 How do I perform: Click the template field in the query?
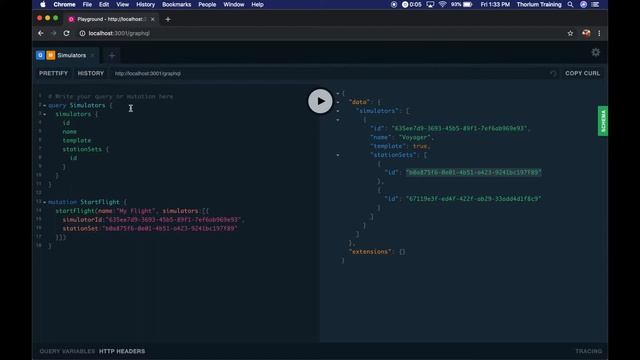77,140
